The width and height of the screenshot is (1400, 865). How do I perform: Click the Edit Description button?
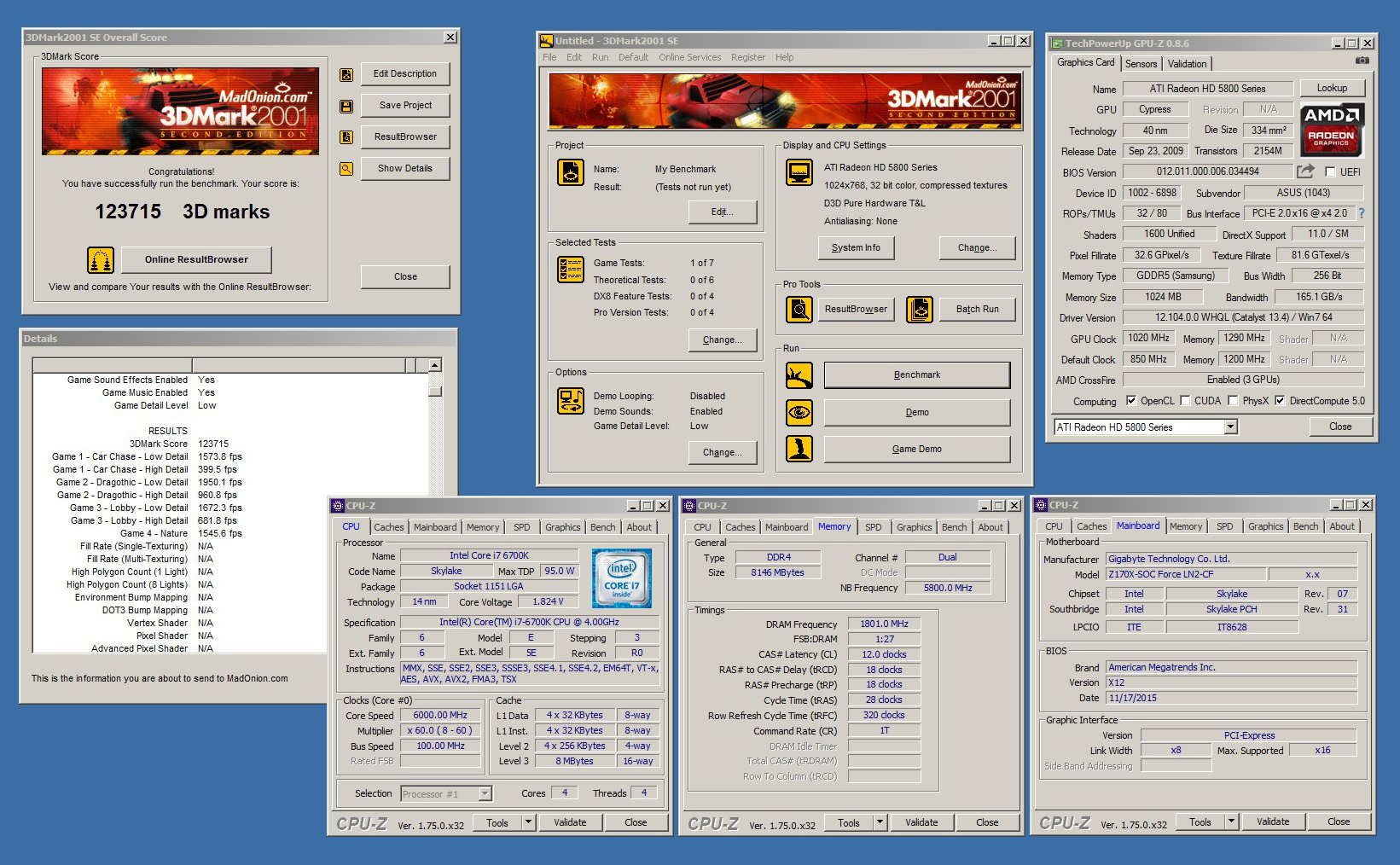tap(405, 74)
